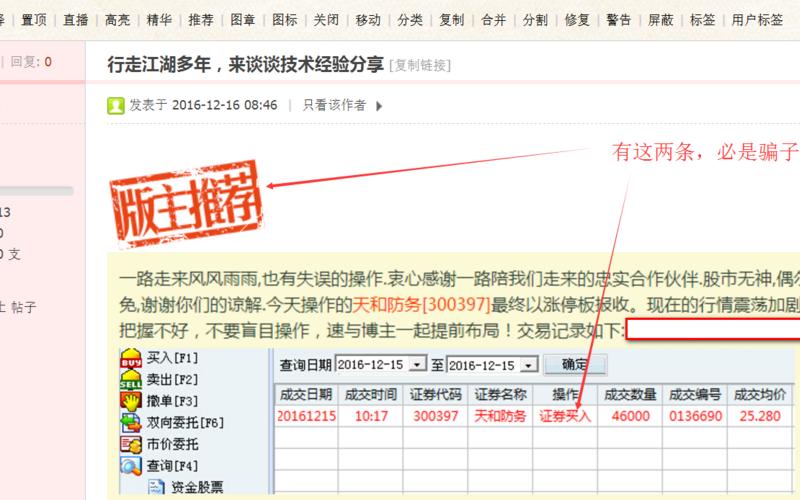Viewport: 800px width, 500px height.
Task: Click the 图标 icon option
Action: tap(285, 20)
